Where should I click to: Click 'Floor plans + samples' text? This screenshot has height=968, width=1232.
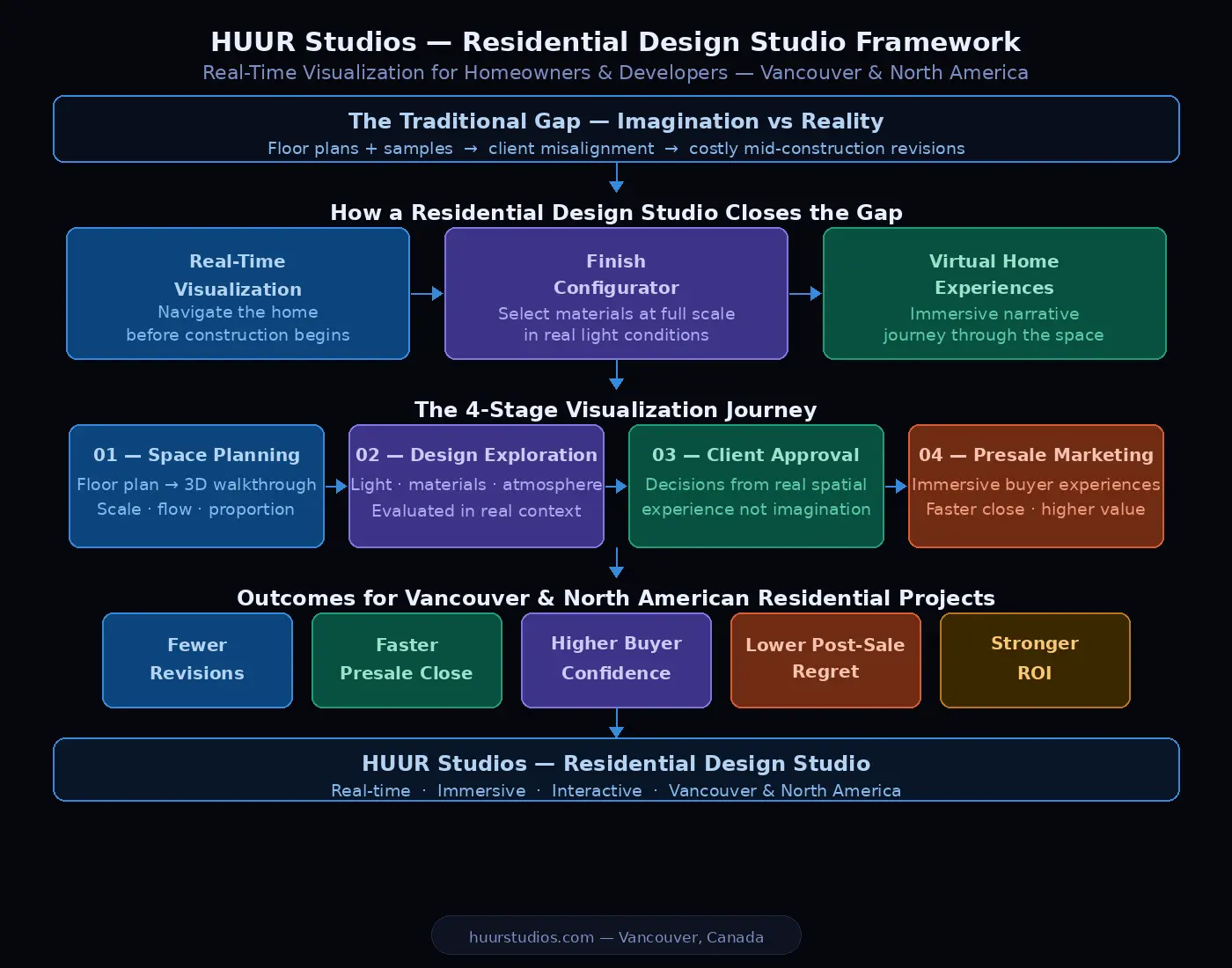coord(360,148)
